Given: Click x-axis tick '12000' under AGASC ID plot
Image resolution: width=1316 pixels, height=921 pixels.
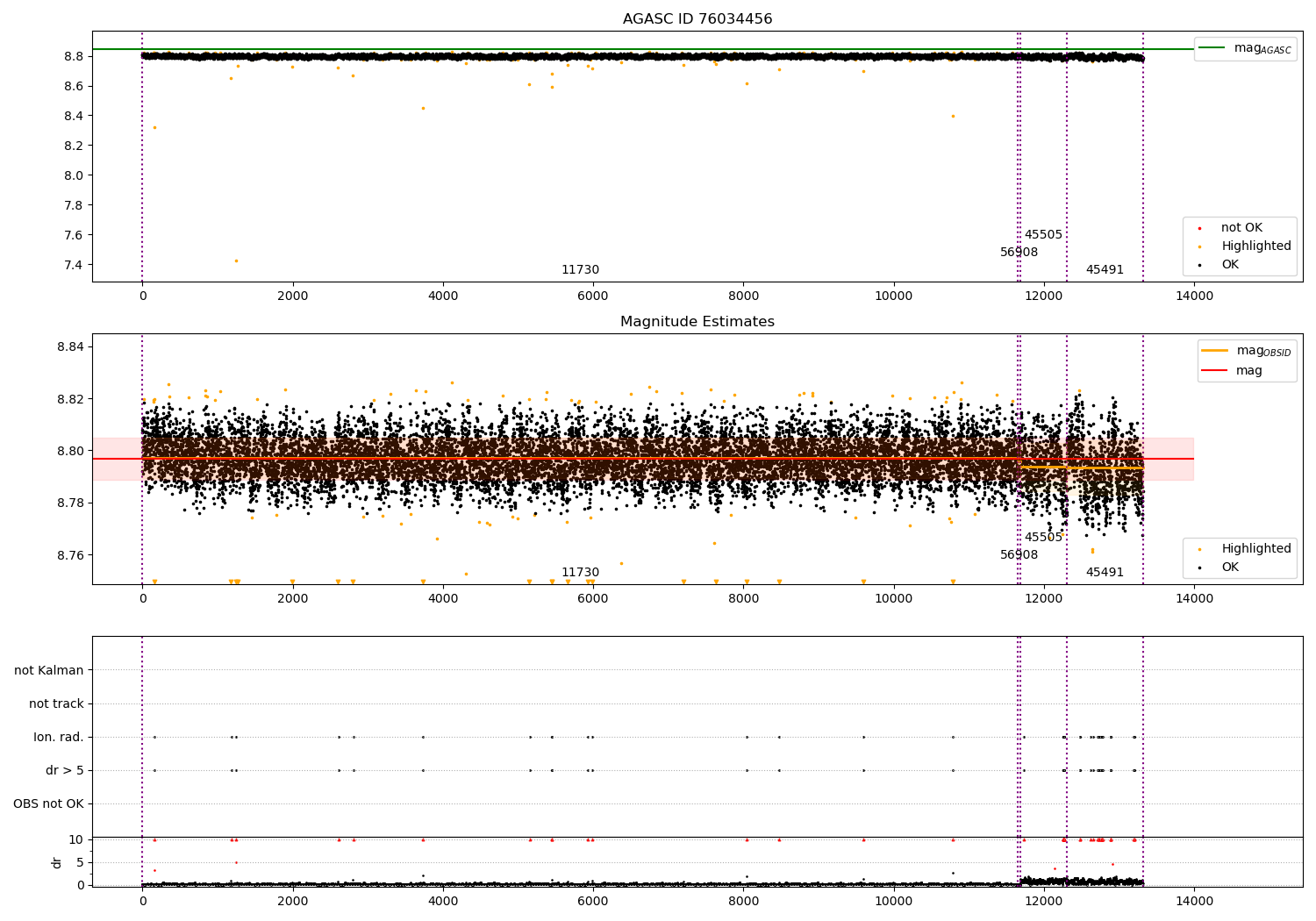Looking at the screenshot, I should pos(1044,296).
